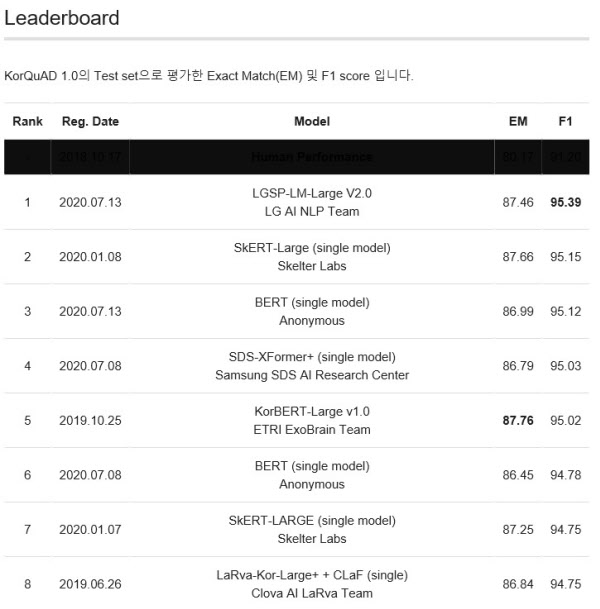
Task: Click SDS-XFormer+ (single model) entry
Action: pos(312,357)
